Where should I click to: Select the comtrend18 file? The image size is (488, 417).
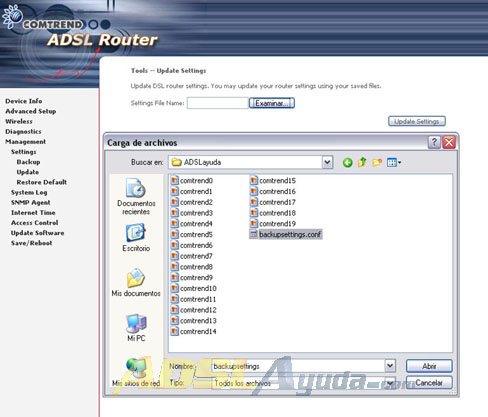(273, 213)
